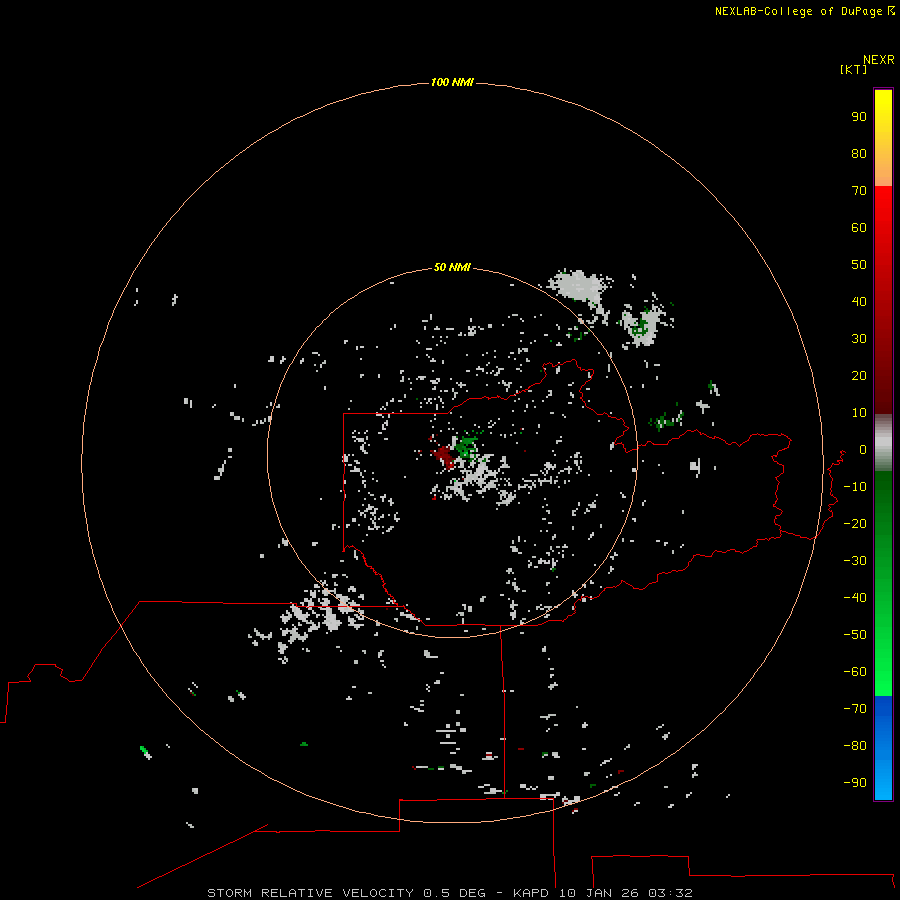Click the gray zero-velocity segment of the color bar
Screen dimensions: 900x900
[x=883, y=443]
